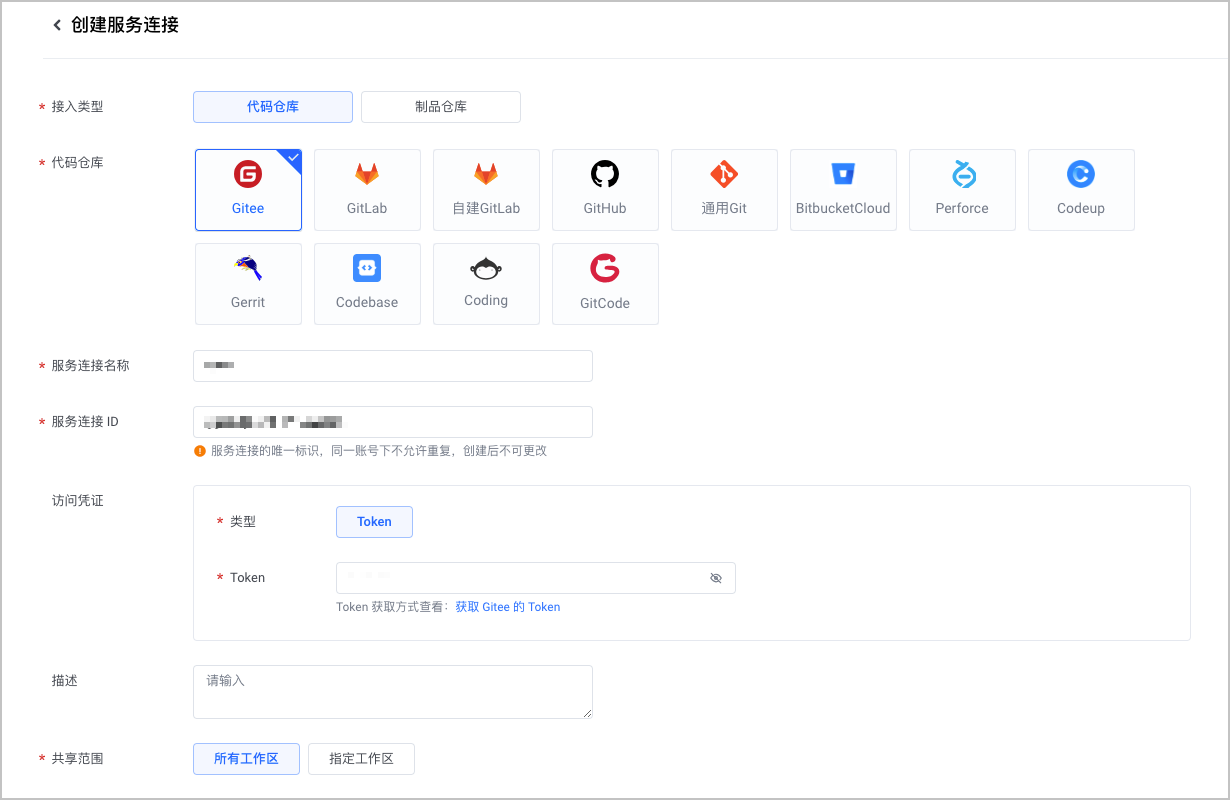Choose the 通用Git repository type
1230x800 pixels.
click(x=724, y=190)
